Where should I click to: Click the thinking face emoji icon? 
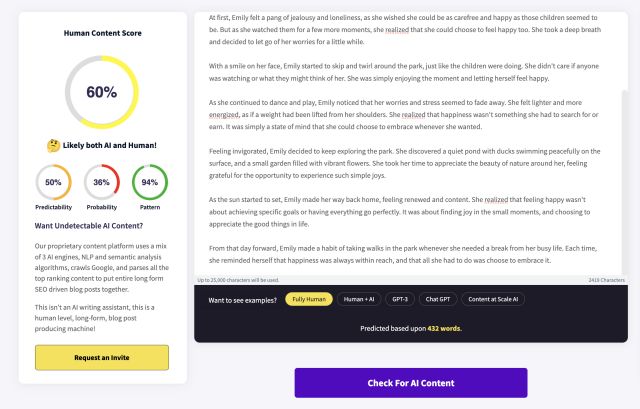(x=53, y=145)
